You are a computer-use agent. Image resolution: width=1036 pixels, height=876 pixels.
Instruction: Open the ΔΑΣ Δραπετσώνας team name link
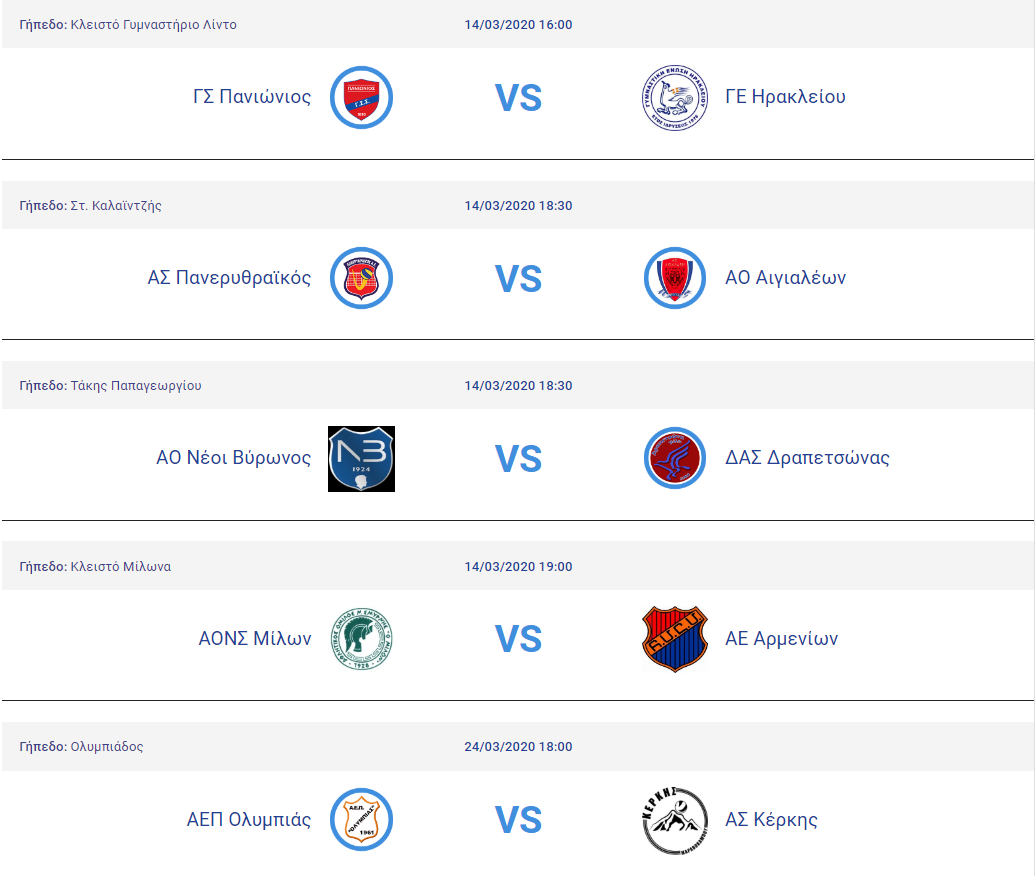click(x=807, y=459)
